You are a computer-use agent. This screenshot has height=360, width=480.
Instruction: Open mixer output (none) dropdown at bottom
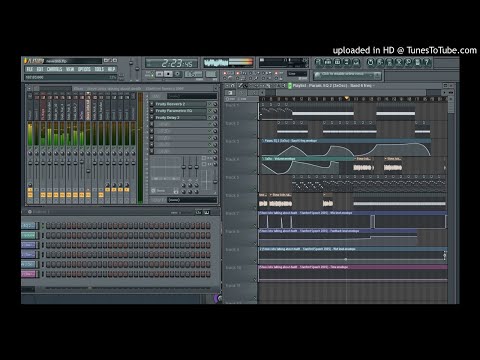tap(192, 200)
